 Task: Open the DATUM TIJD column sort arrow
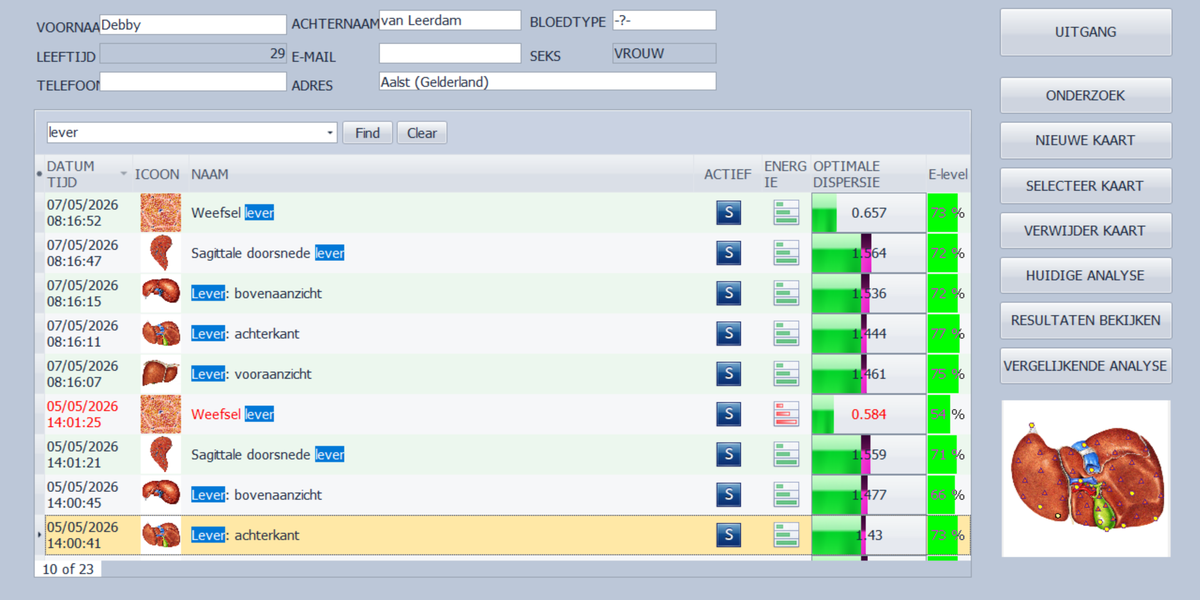pyautogui.click(x=124, y=174)
